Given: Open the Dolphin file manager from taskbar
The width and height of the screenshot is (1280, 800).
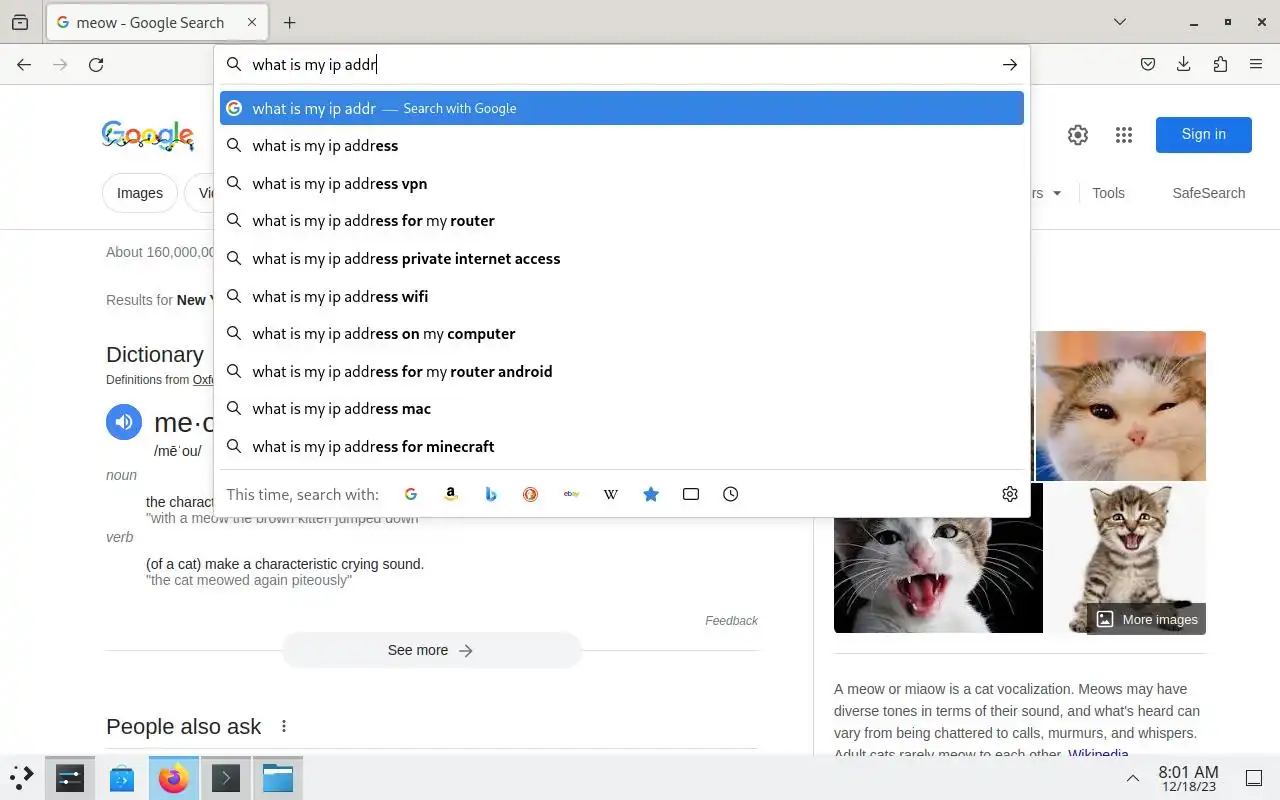Looking at the screenshot, I should (x=278, y=777).
